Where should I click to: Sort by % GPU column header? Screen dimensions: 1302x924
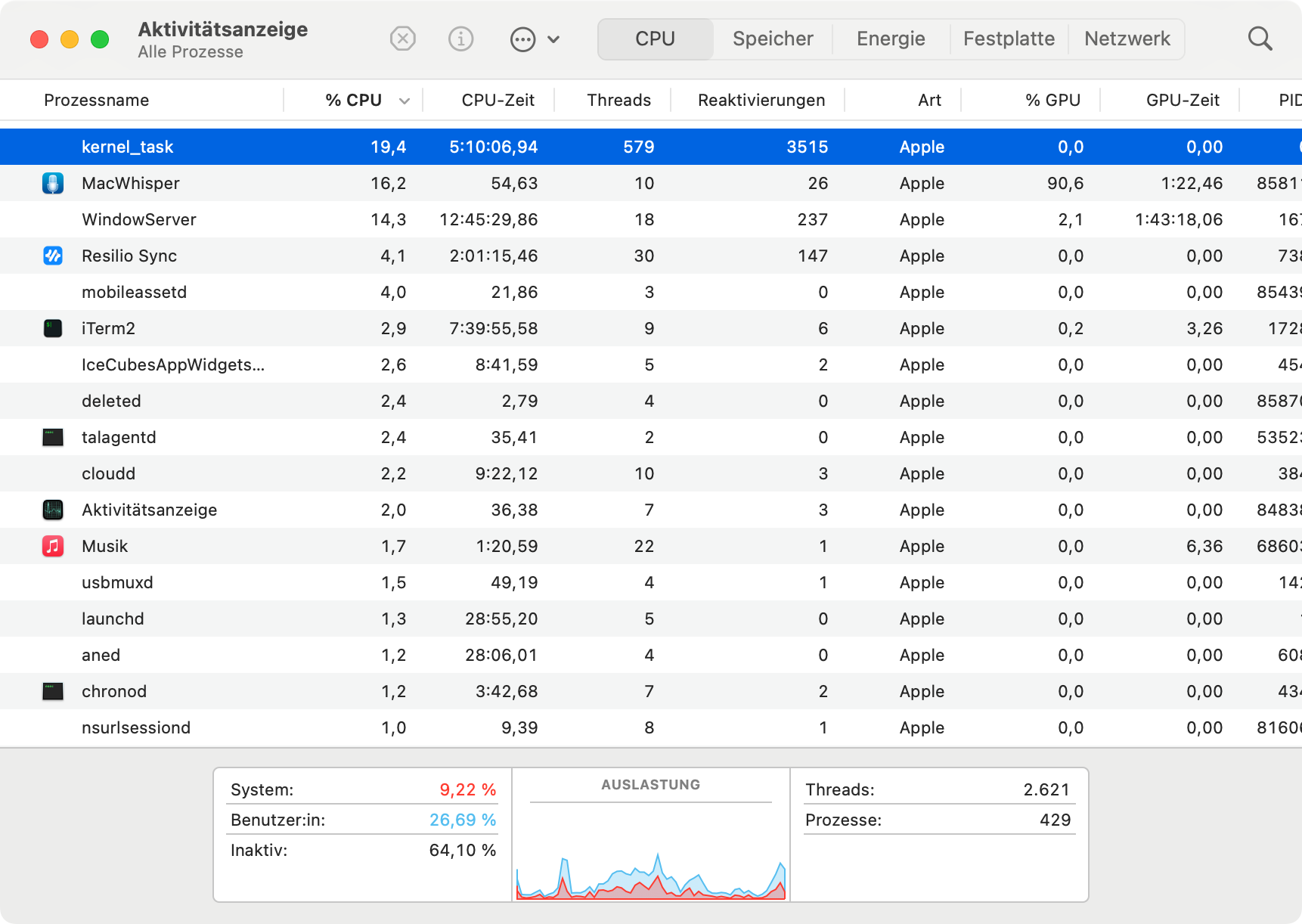pyautogui.click(x=1052, y=100)
